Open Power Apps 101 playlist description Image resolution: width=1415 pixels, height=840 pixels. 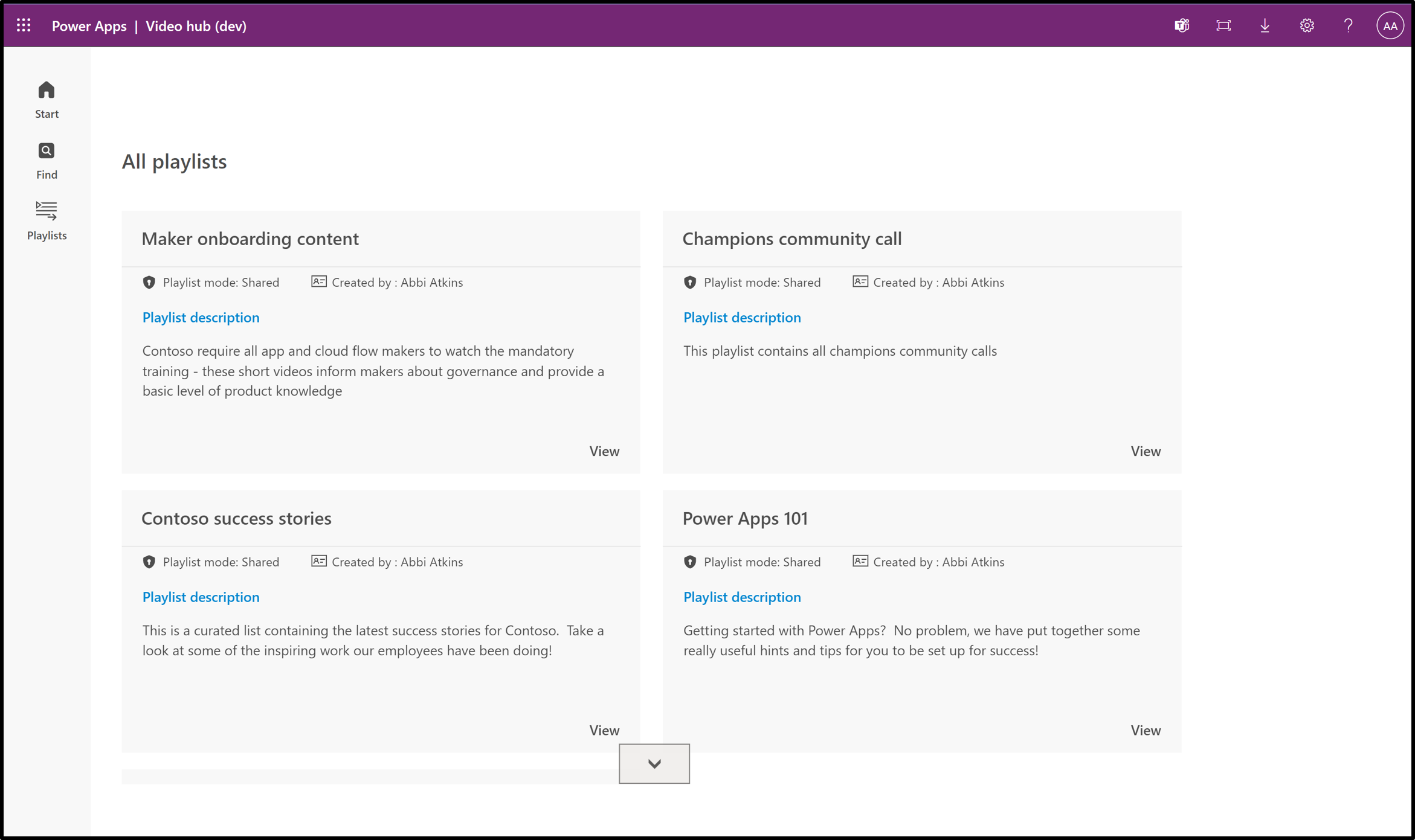741,597
